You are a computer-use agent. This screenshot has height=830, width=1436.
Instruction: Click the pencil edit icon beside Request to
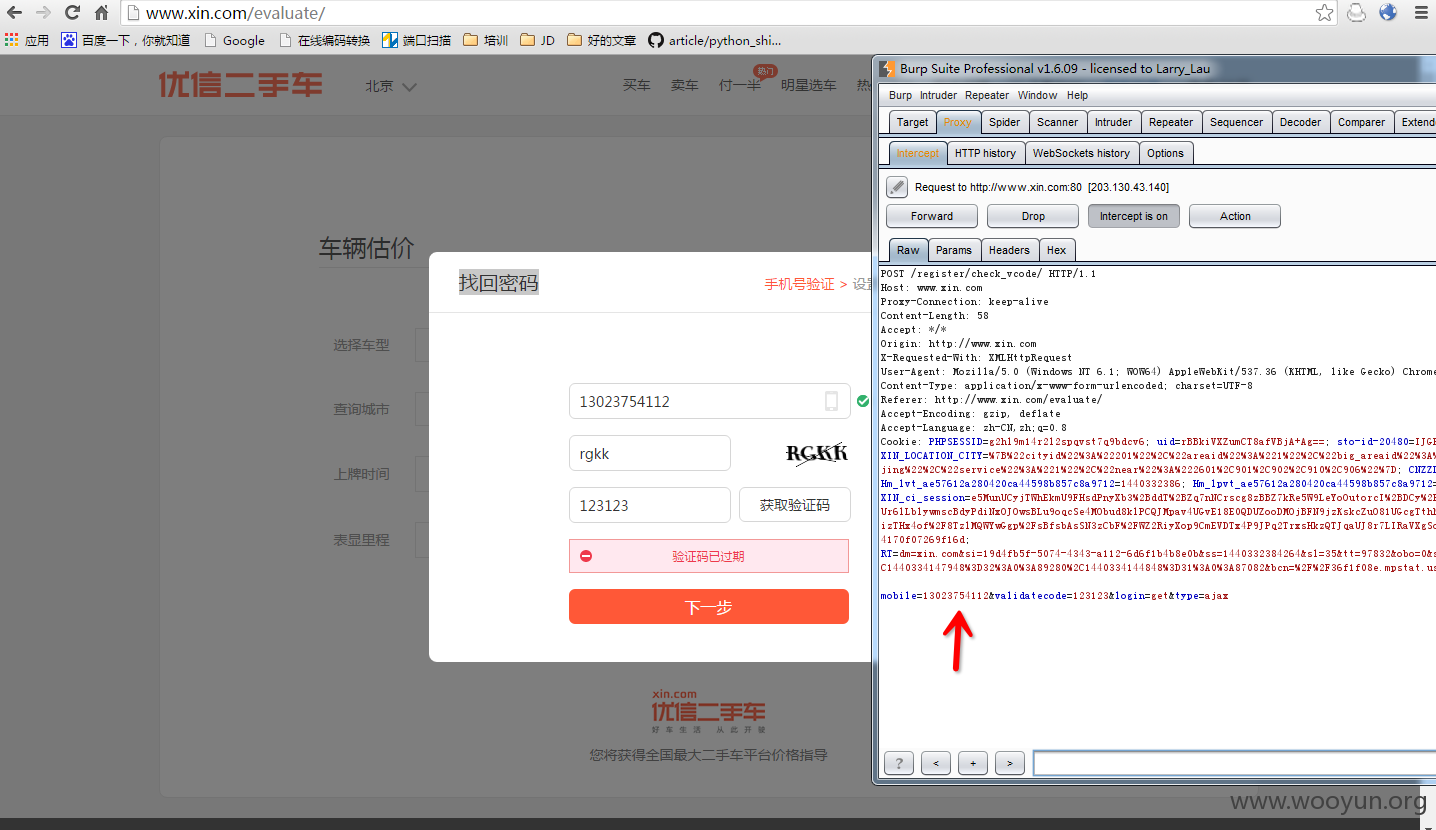[897, 187]
